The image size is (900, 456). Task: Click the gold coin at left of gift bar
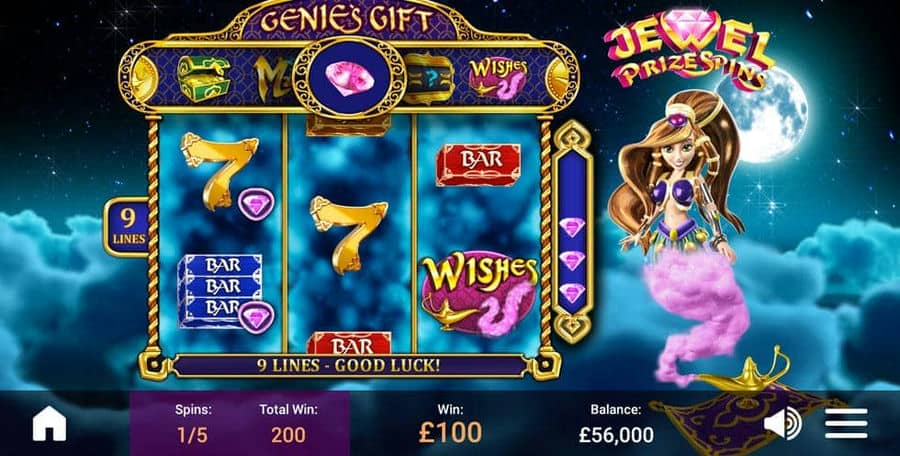coord(143,78)
